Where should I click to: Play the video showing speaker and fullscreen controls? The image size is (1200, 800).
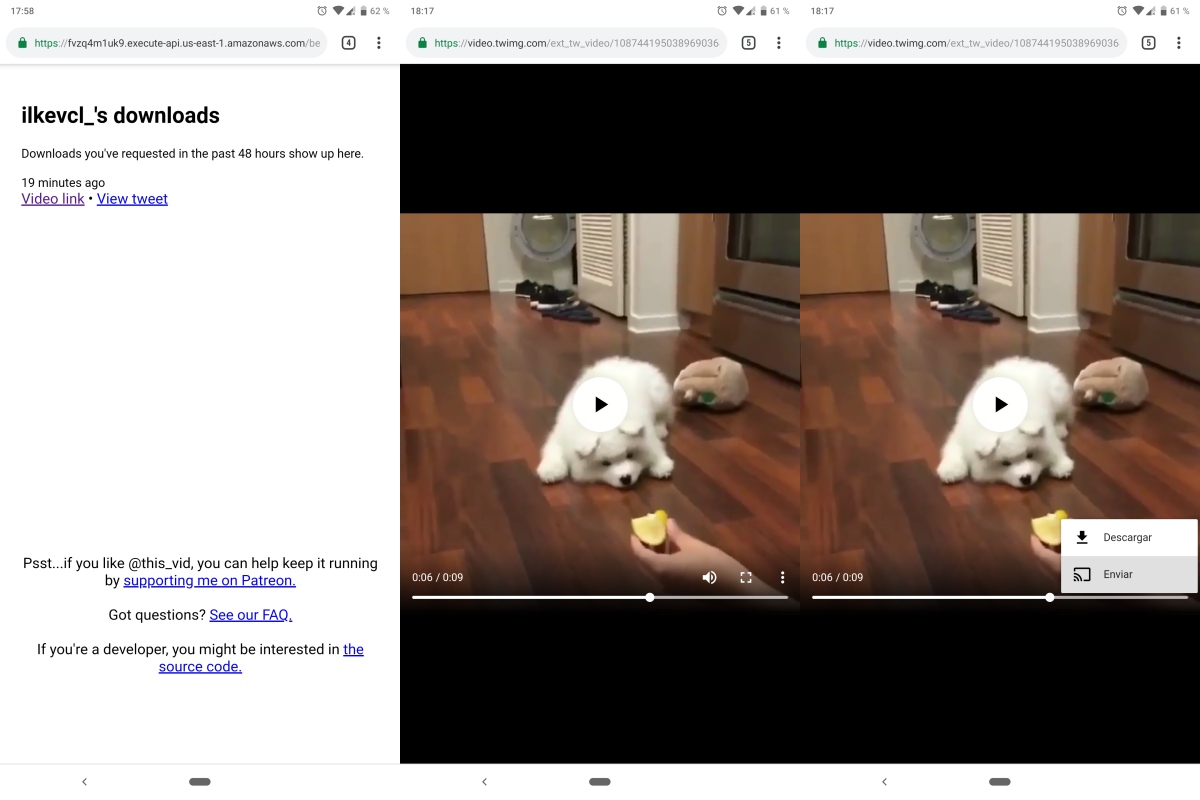tap(600, 405)
